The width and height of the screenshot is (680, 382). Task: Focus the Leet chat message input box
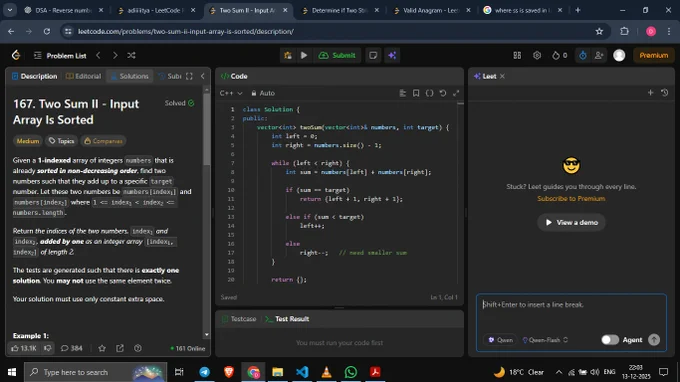click(571, 312)
